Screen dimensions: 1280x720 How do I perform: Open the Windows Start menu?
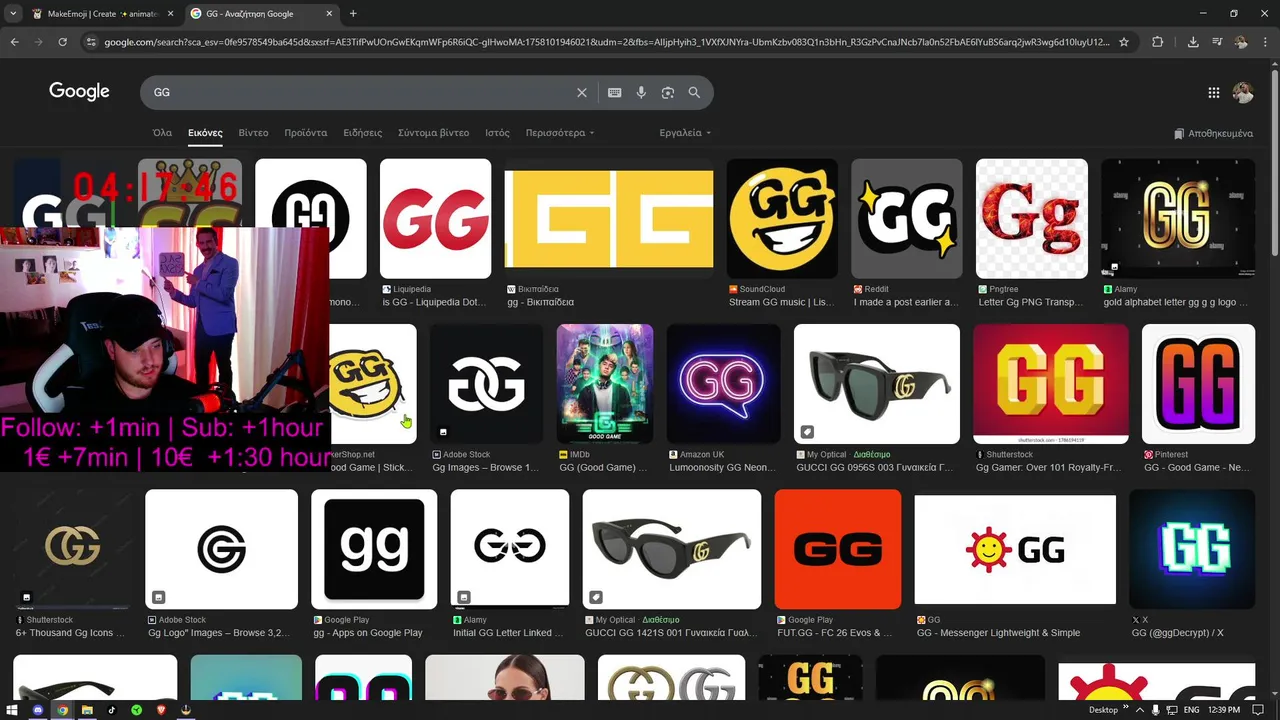[x=14, y=710]
